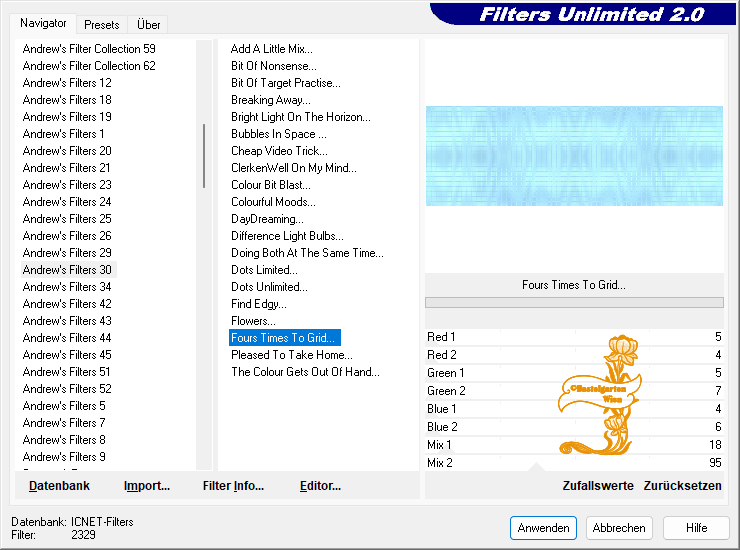Adjust the Mix 1 slider
The height and width of the screenshot is (550, 740).
pos(574,445)
